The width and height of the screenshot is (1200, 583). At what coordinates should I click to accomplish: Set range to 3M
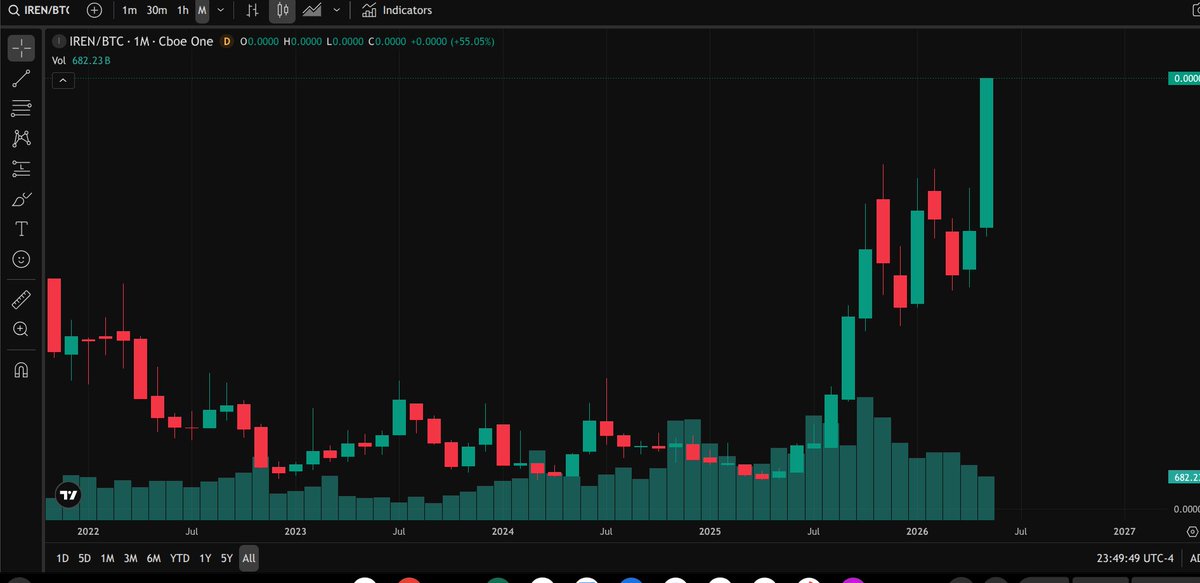pyautogui.click(x=130, y=558)
